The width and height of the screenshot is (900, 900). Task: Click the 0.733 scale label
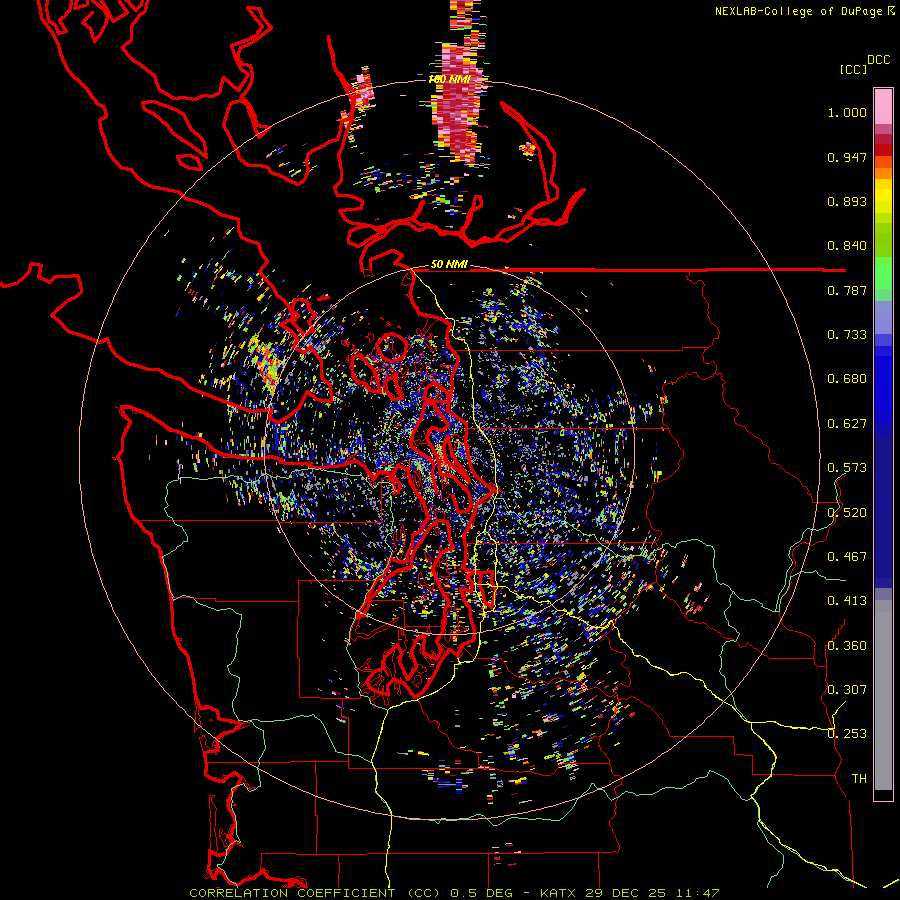click(x=847, y=335)
